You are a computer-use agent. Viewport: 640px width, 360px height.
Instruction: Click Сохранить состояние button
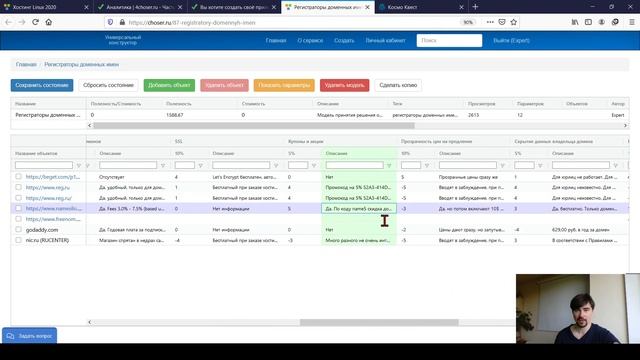tap(42, 85)
